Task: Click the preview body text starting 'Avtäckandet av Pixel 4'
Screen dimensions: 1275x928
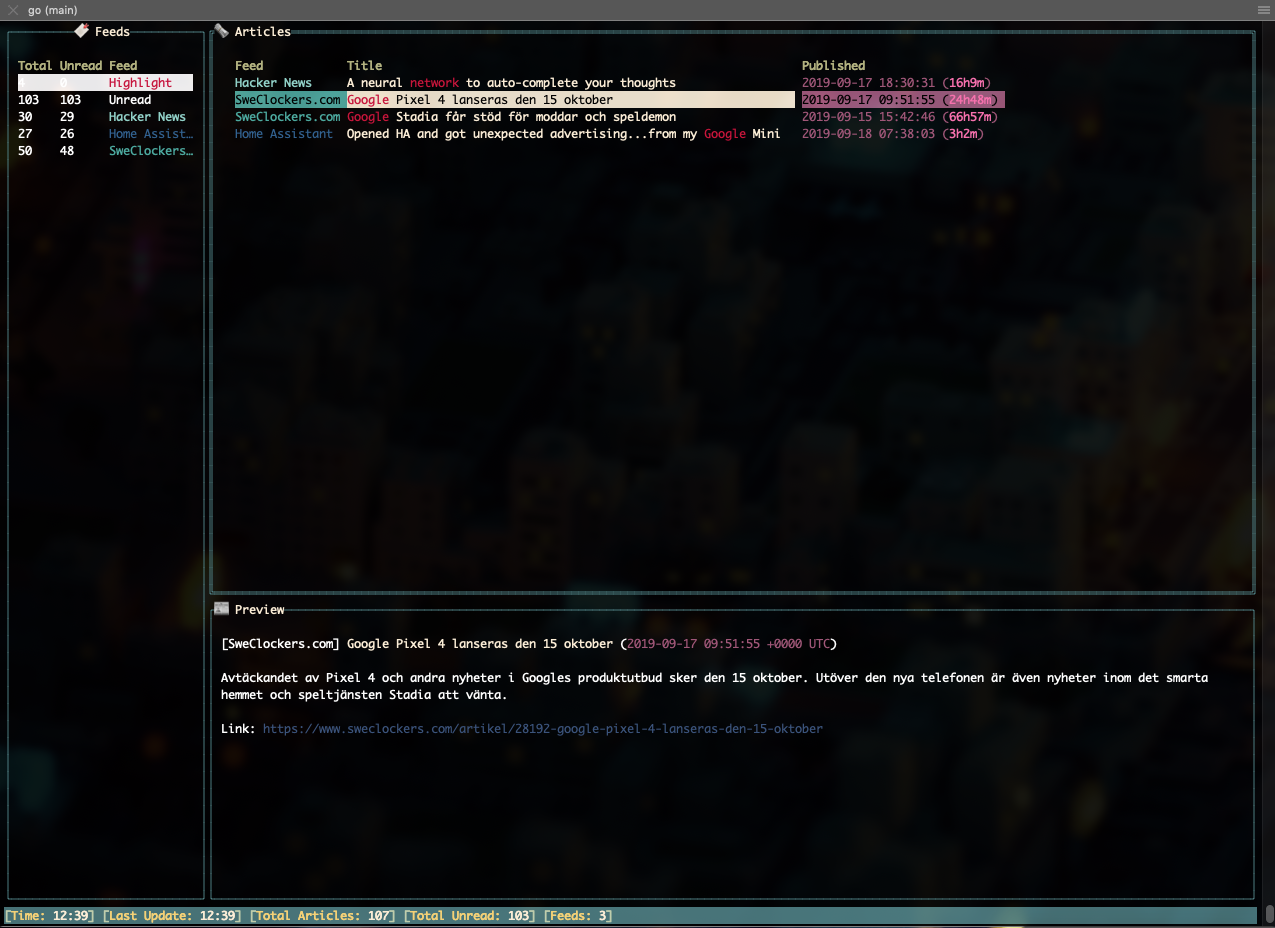Action: 714,686
